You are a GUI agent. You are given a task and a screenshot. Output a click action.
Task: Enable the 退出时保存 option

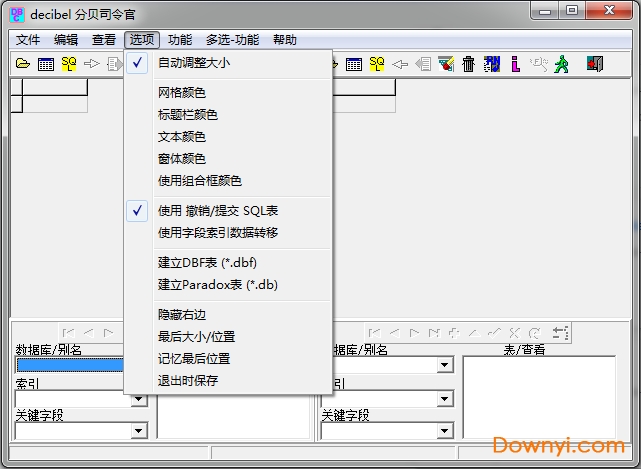click(188, 381)
